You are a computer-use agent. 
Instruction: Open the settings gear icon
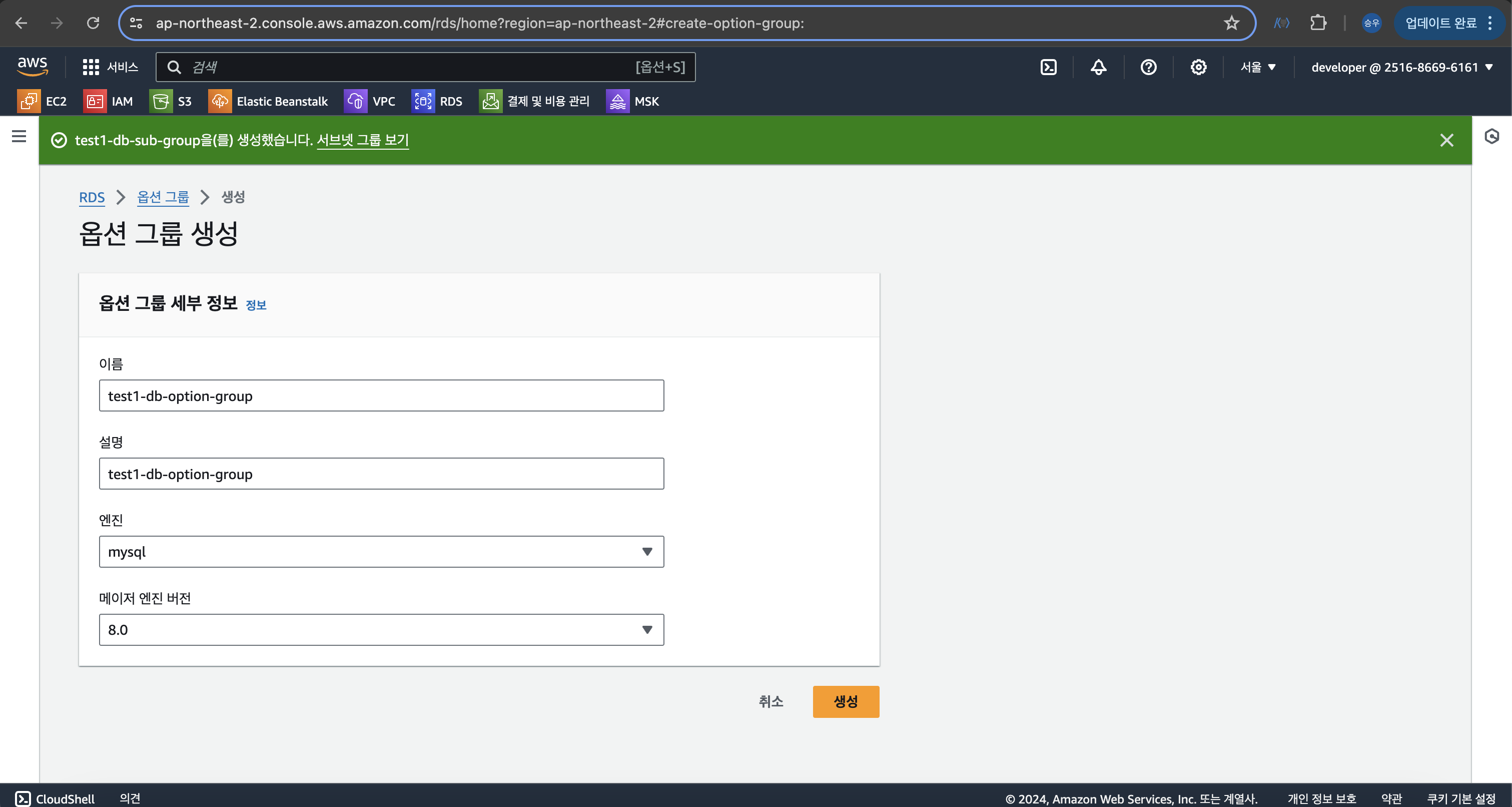click(1198, 67)
